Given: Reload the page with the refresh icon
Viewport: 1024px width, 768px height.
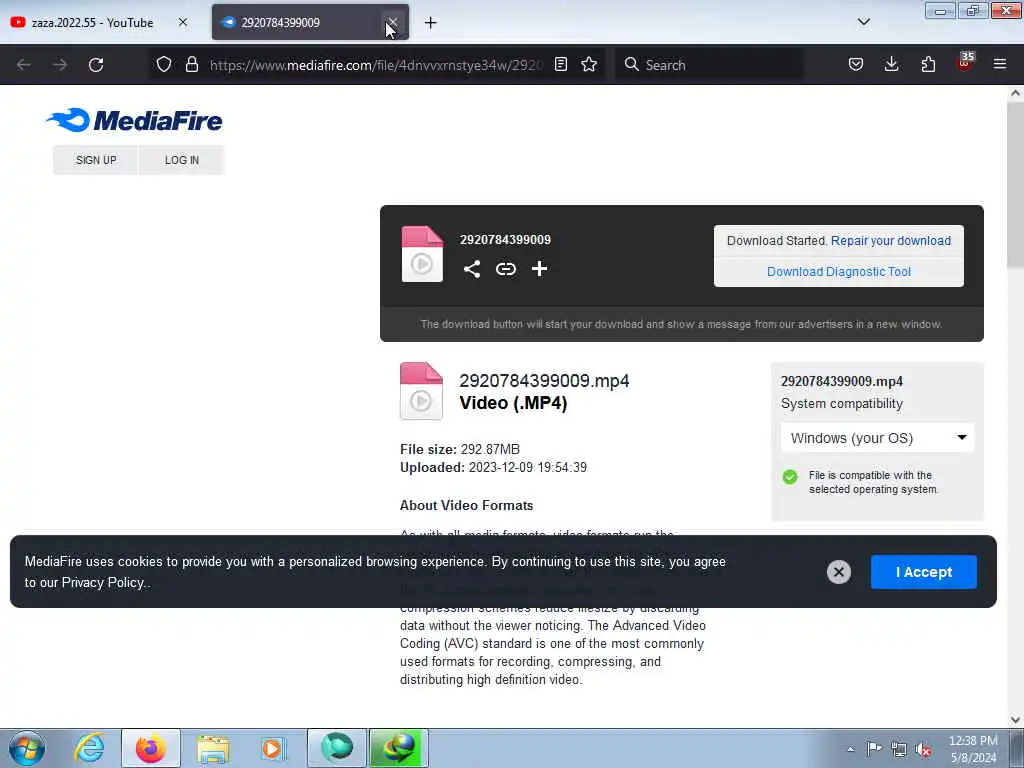Looking at the screenshot, I should (x=96, y=65).
